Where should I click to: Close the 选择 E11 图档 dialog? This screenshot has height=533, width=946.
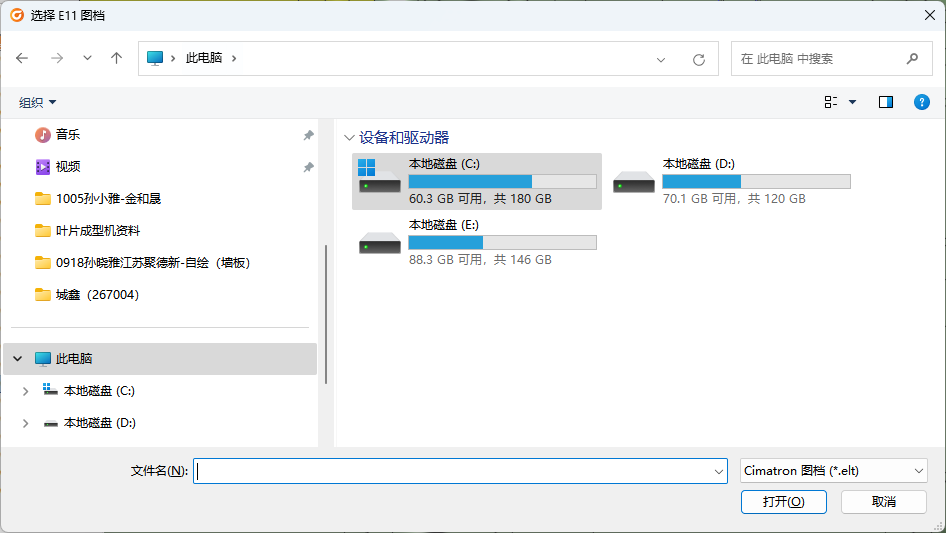click(930, 15)
